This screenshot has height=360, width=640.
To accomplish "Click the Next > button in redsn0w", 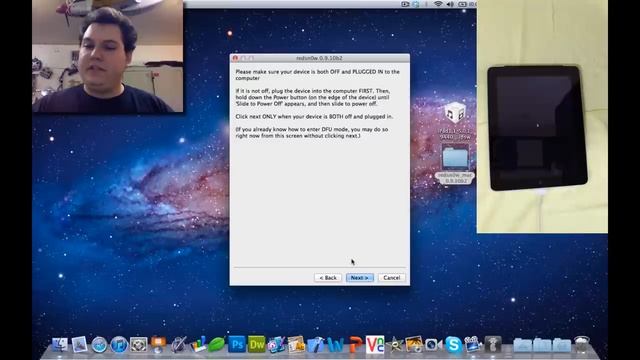I will (360, 278).
